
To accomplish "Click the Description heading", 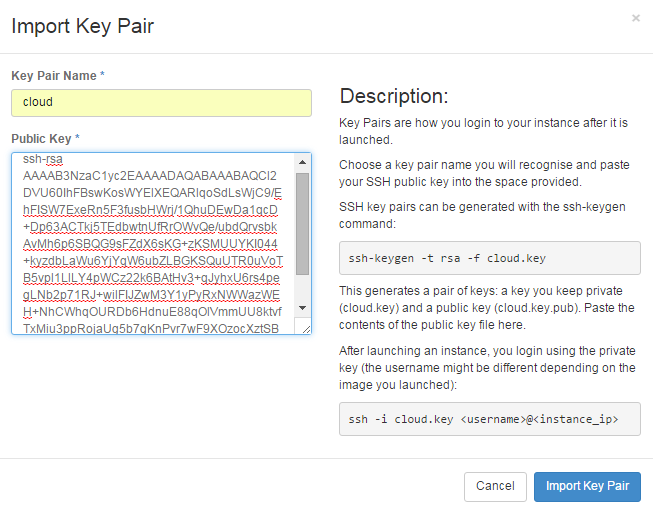I will click(394, 96).
